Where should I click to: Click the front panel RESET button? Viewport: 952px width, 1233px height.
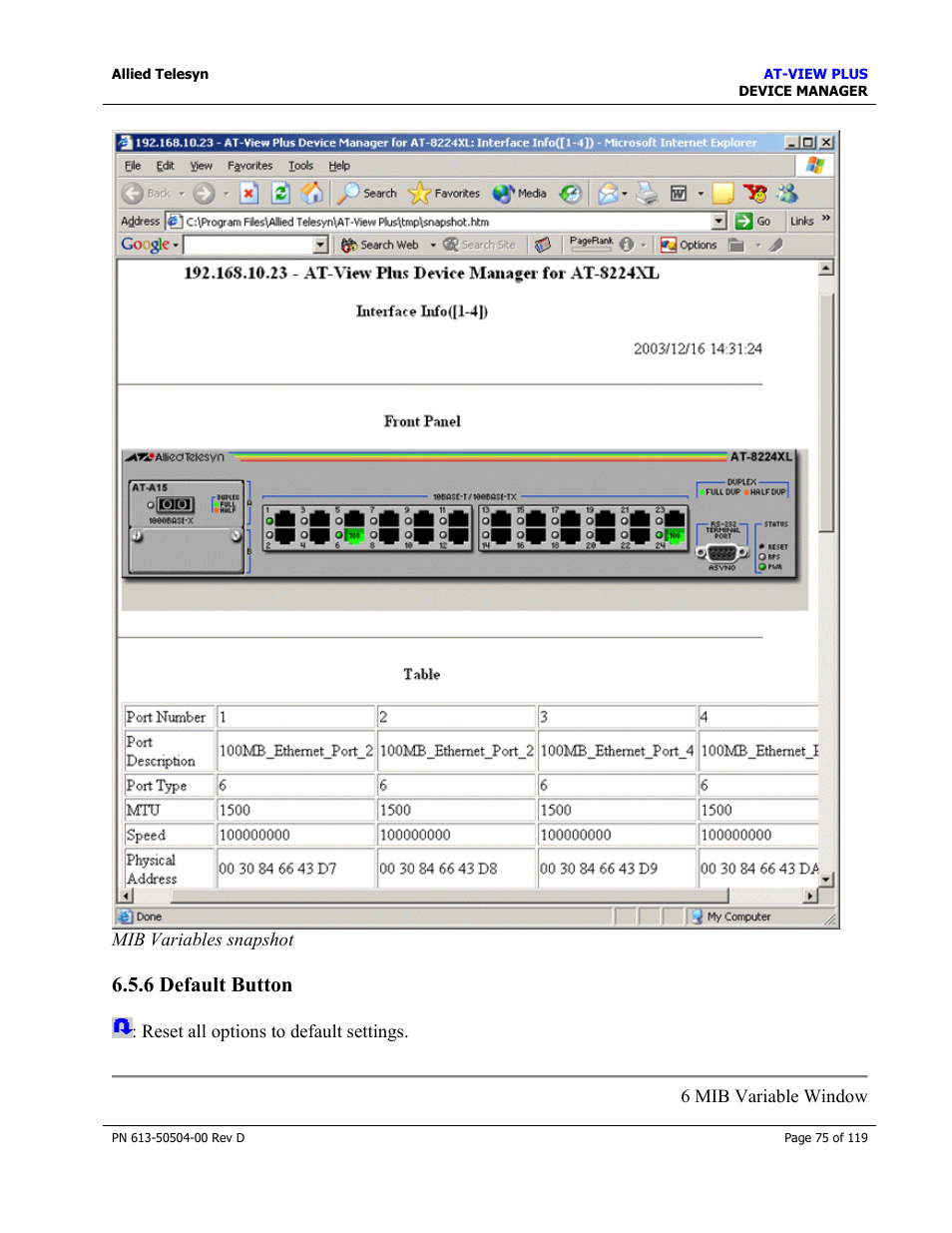pos(761,546)
